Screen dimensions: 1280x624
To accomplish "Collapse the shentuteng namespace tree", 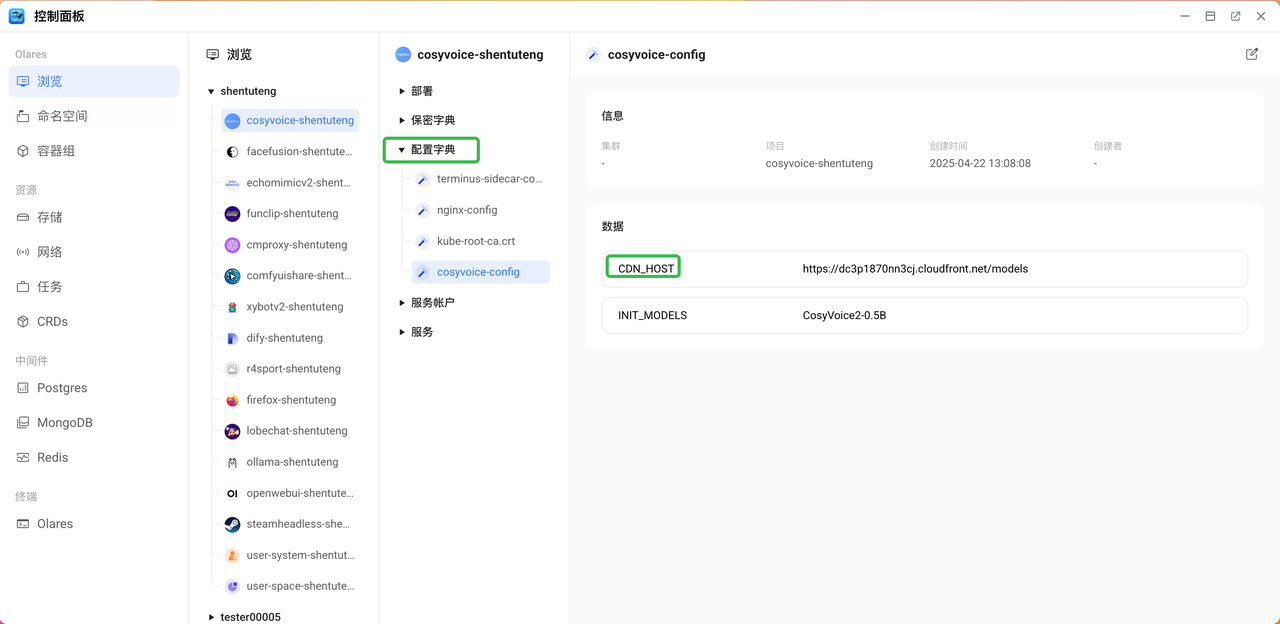I will 211,91.
